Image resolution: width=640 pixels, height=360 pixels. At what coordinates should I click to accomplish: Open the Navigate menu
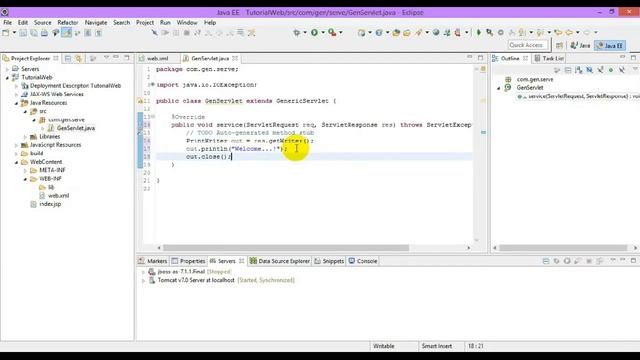[96, 22]
